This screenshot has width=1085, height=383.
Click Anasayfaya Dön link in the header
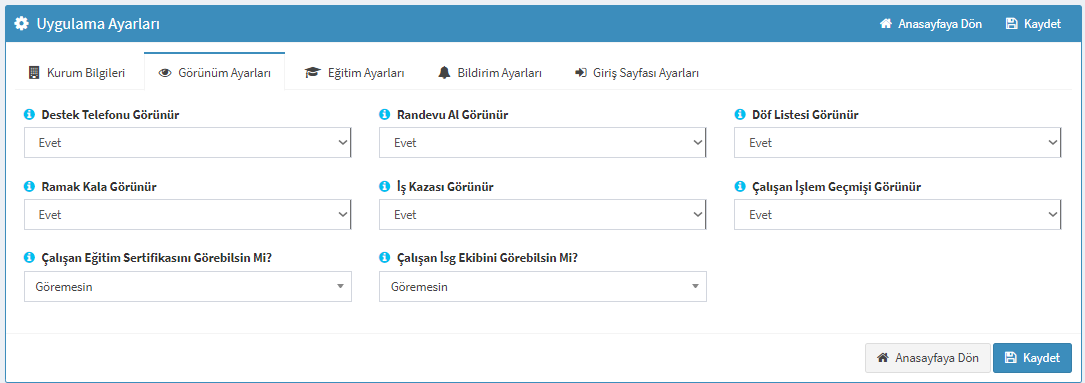(x=931, y=24)
